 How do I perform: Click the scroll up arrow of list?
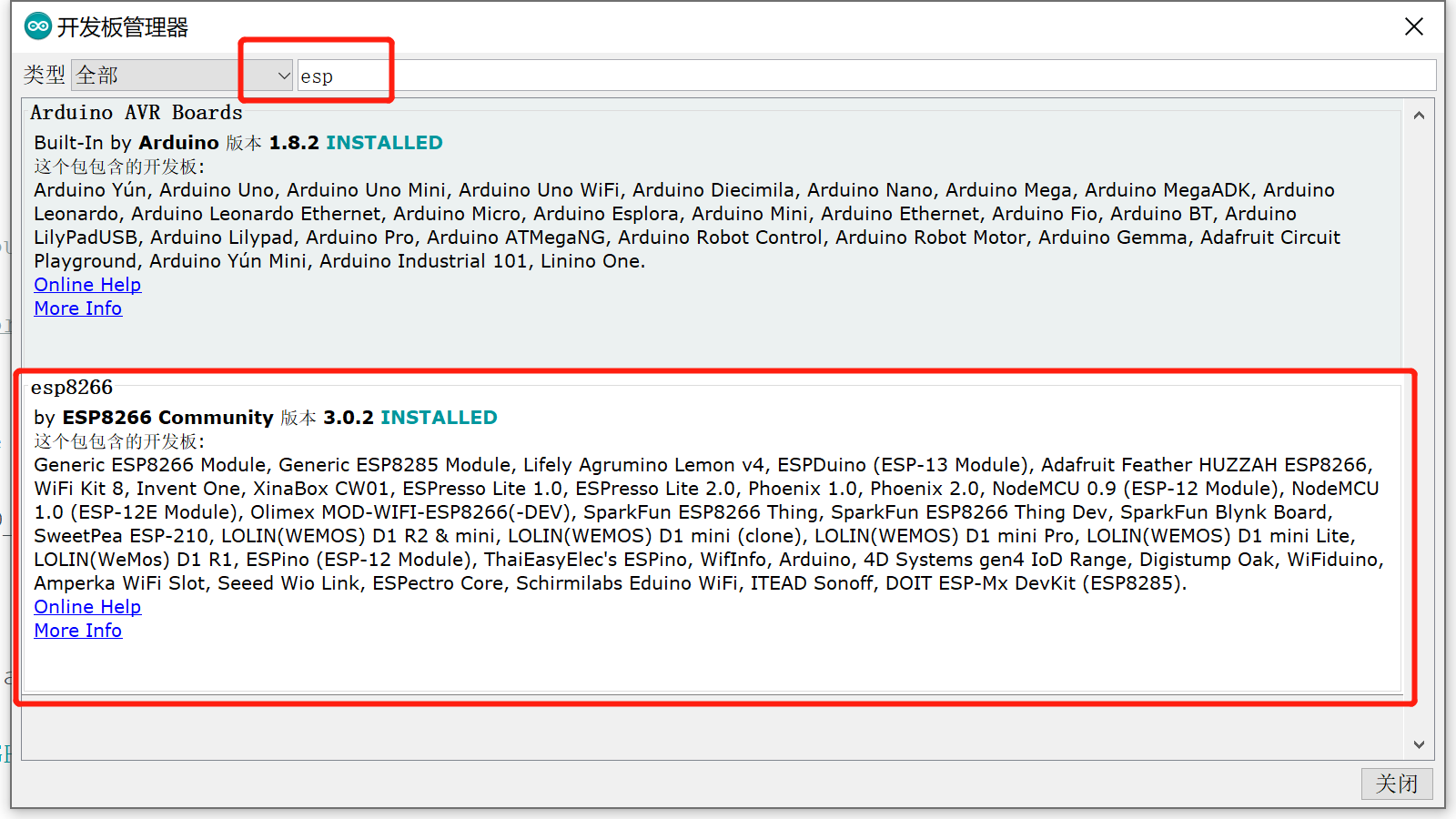pos(1419,116)
